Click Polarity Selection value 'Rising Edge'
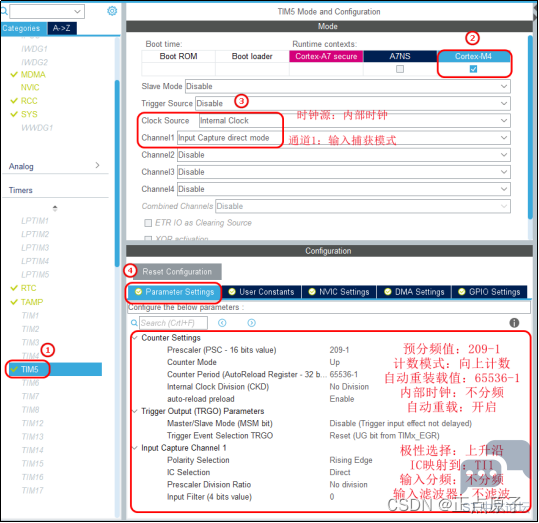The height and width of the screenshot is (523, 539). (x=351, y=460)
